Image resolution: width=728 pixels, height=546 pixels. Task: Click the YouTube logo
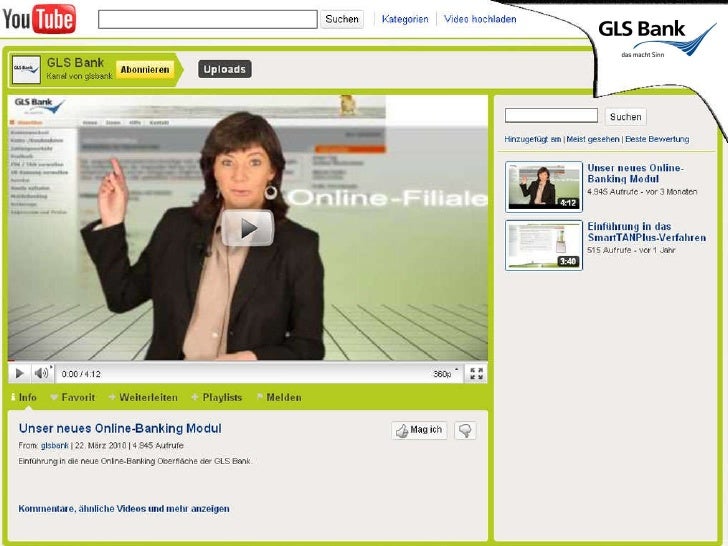click(39, 19)
